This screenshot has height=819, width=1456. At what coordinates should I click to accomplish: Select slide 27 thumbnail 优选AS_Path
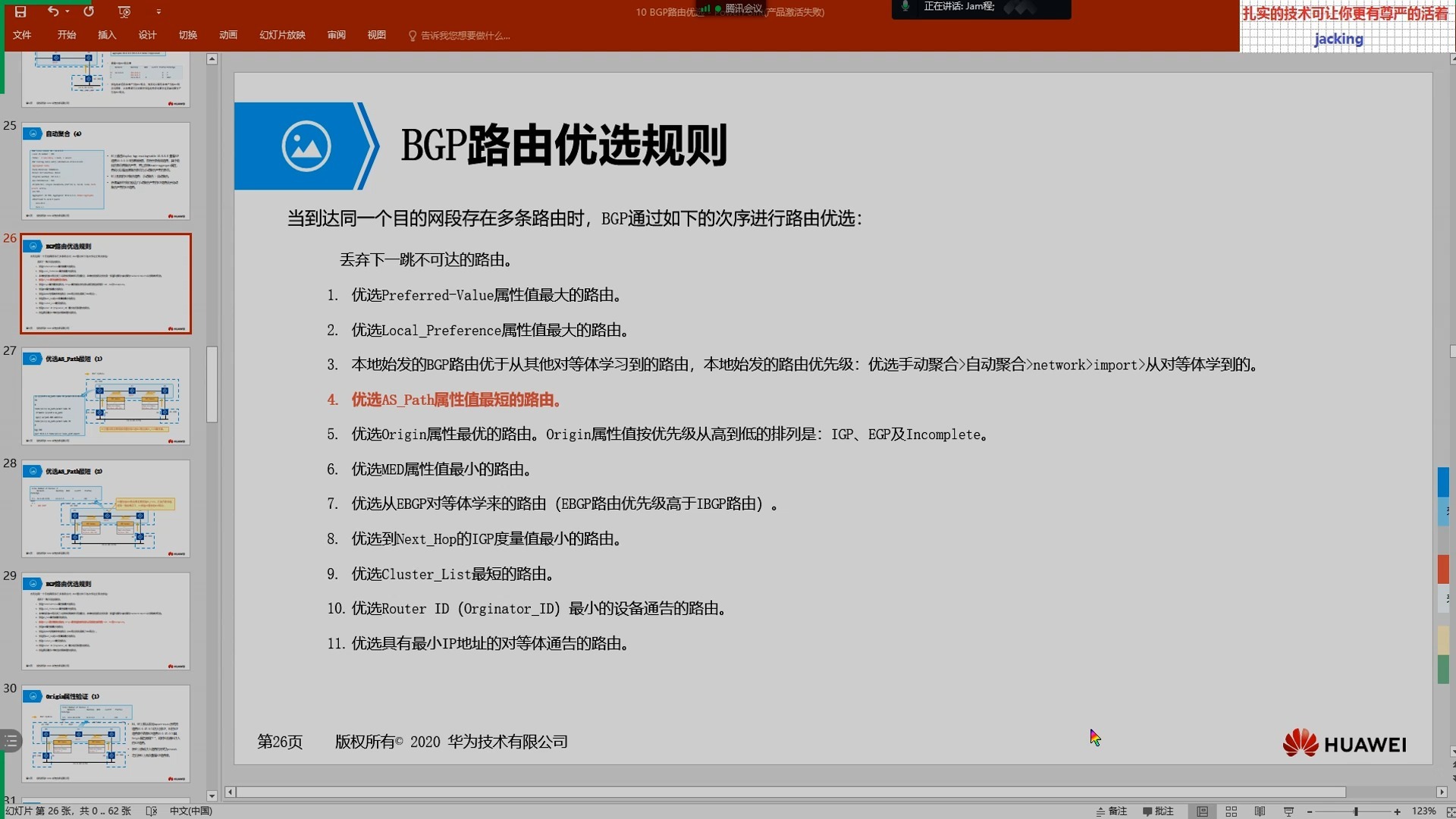point(105,396)
